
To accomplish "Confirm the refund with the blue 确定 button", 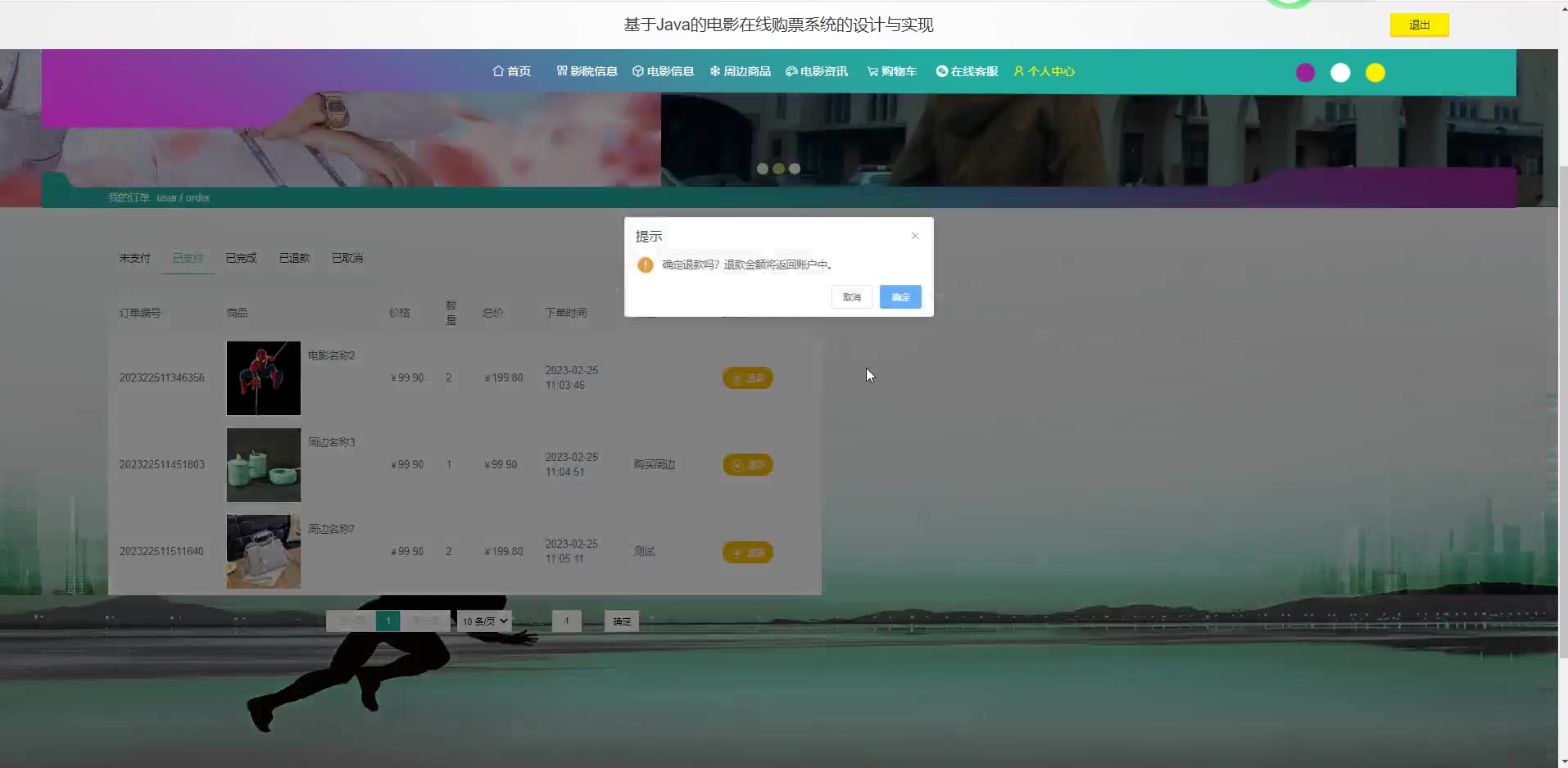I will pos(900,297).
